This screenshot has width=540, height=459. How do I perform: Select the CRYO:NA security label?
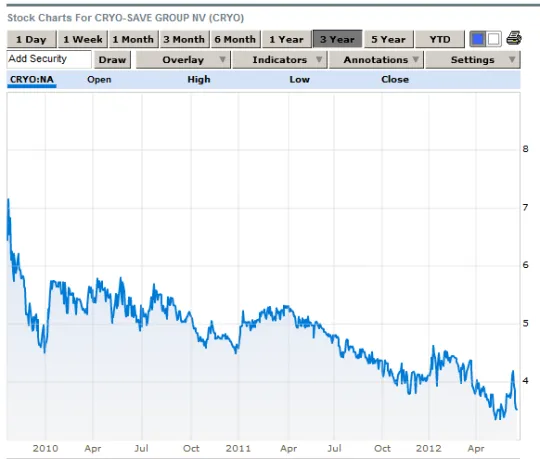pos(32,80)
